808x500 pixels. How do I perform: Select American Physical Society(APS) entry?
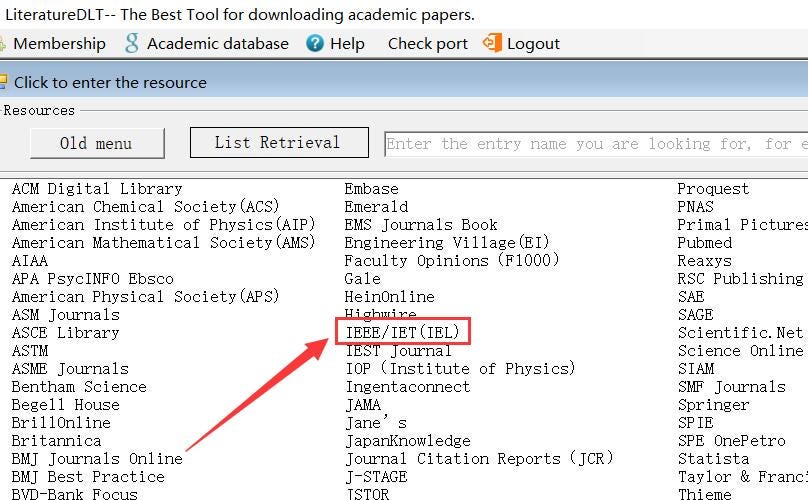[x=145, y=297]
